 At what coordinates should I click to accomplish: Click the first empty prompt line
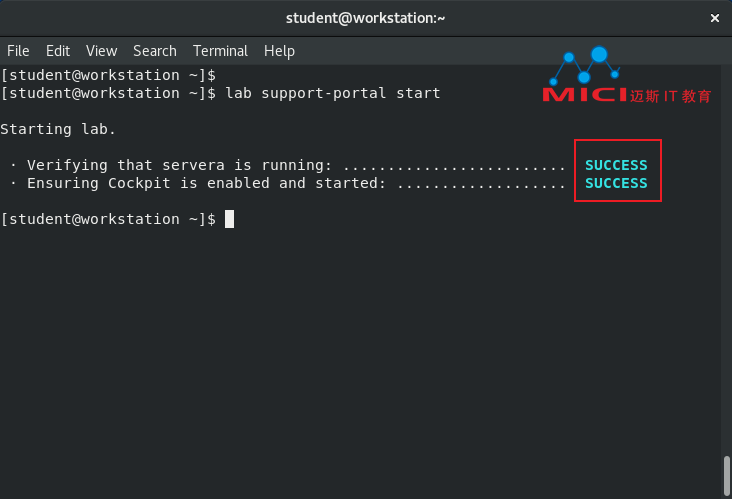click(x=108, y=75)
